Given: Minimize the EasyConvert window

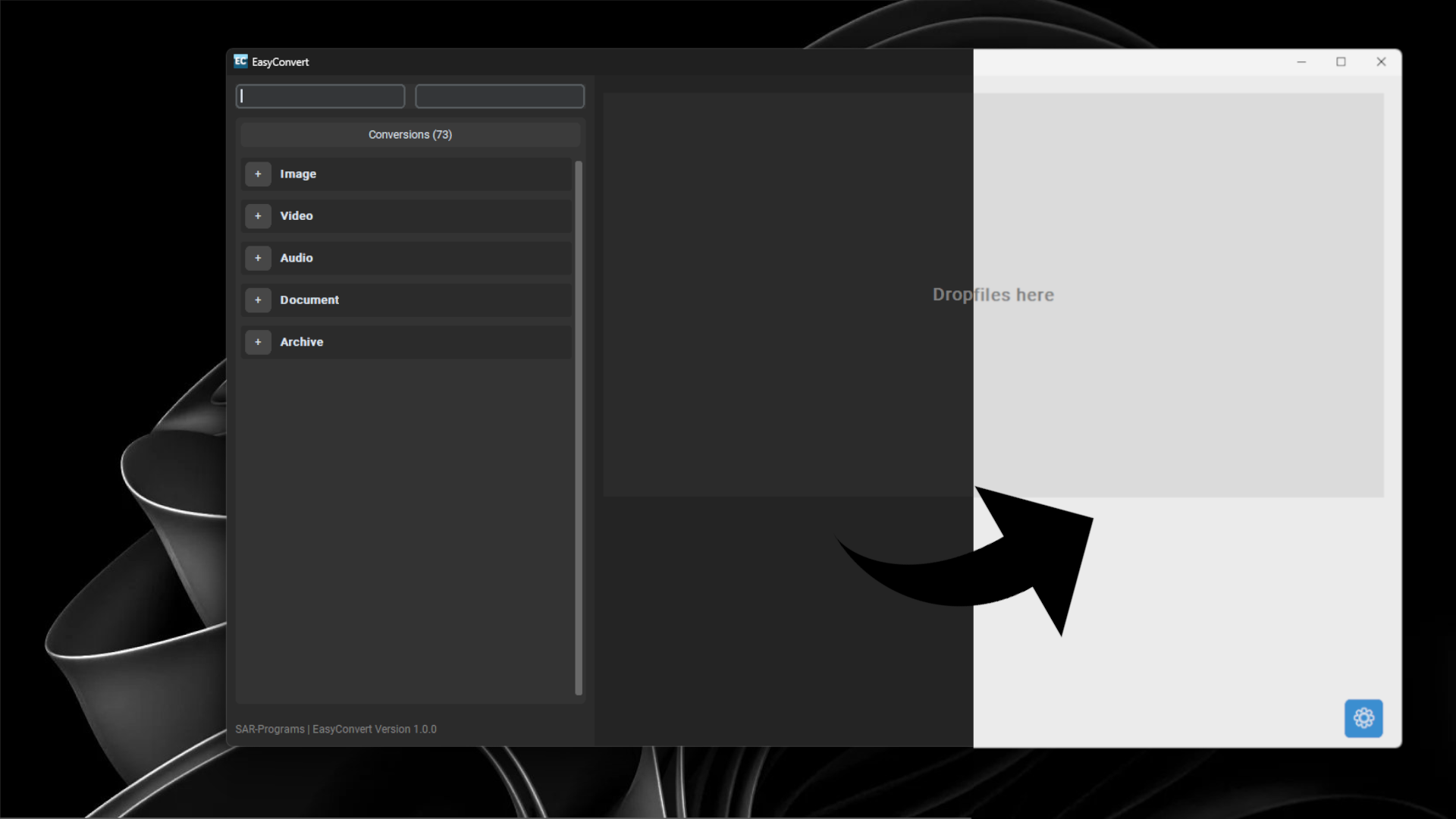Looking at the screenshot, I should [1301, 62].
